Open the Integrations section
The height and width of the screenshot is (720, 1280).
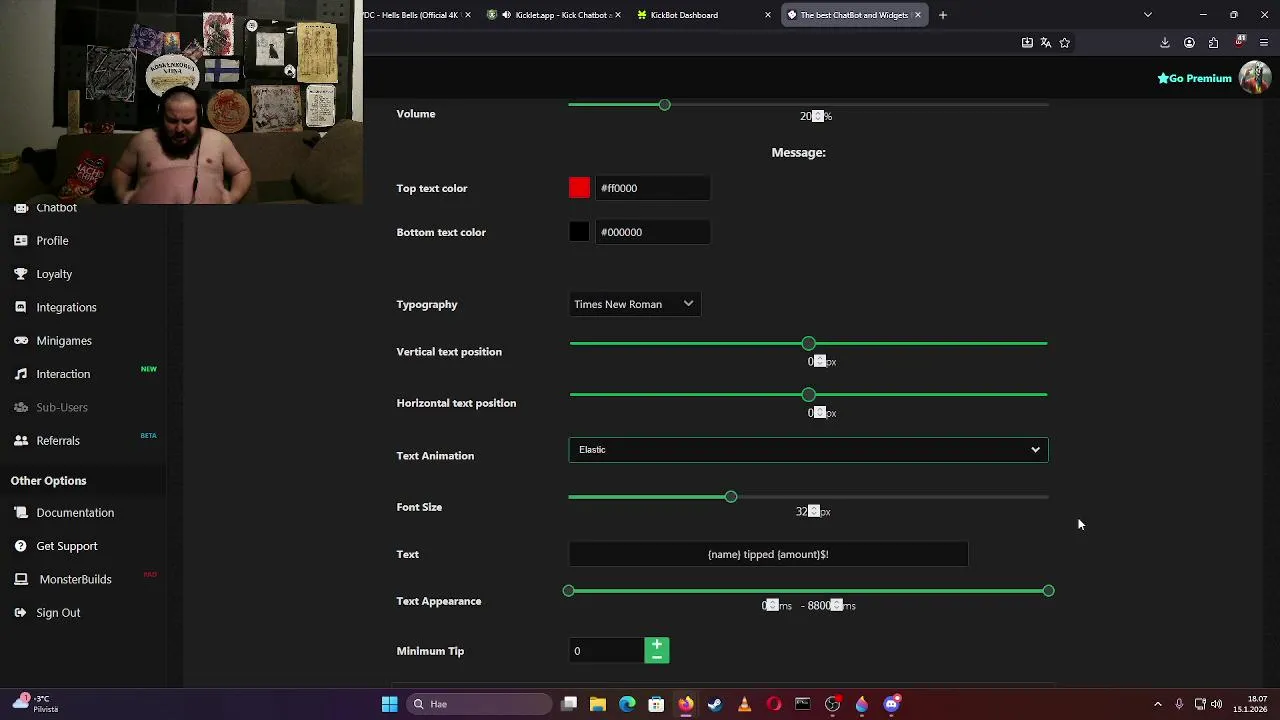coord(66,307)
